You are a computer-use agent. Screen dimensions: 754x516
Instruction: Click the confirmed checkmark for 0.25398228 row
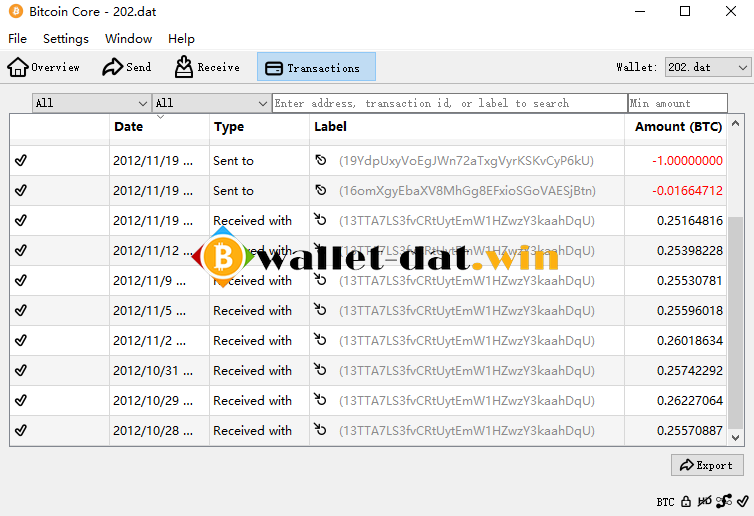coord(21,251)
